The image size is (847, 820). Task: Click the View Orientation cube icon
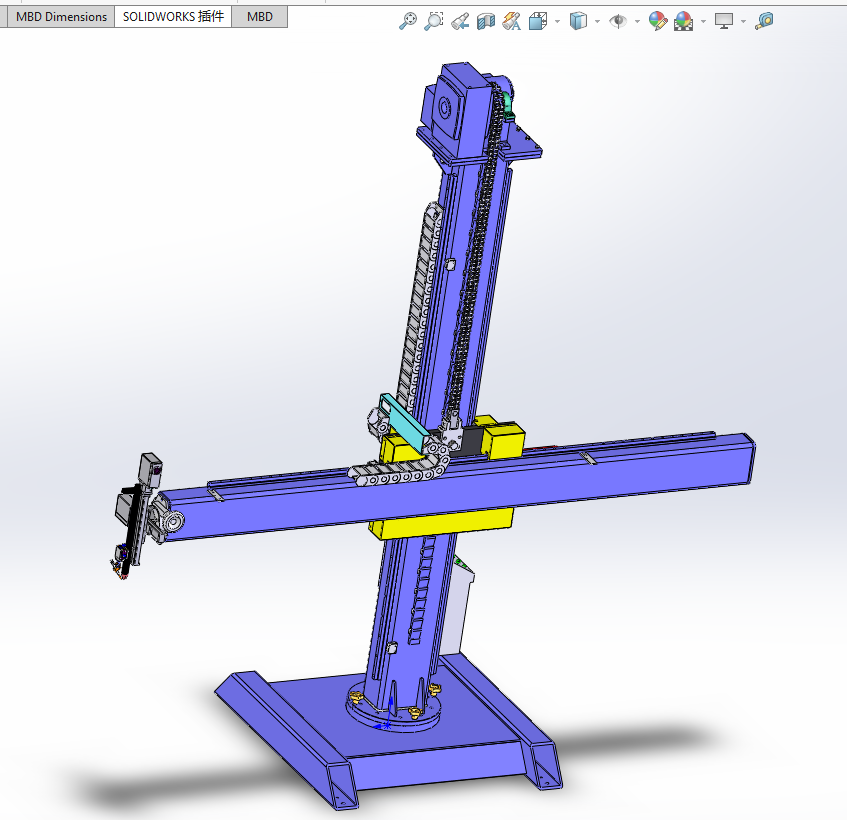[537, 22]
